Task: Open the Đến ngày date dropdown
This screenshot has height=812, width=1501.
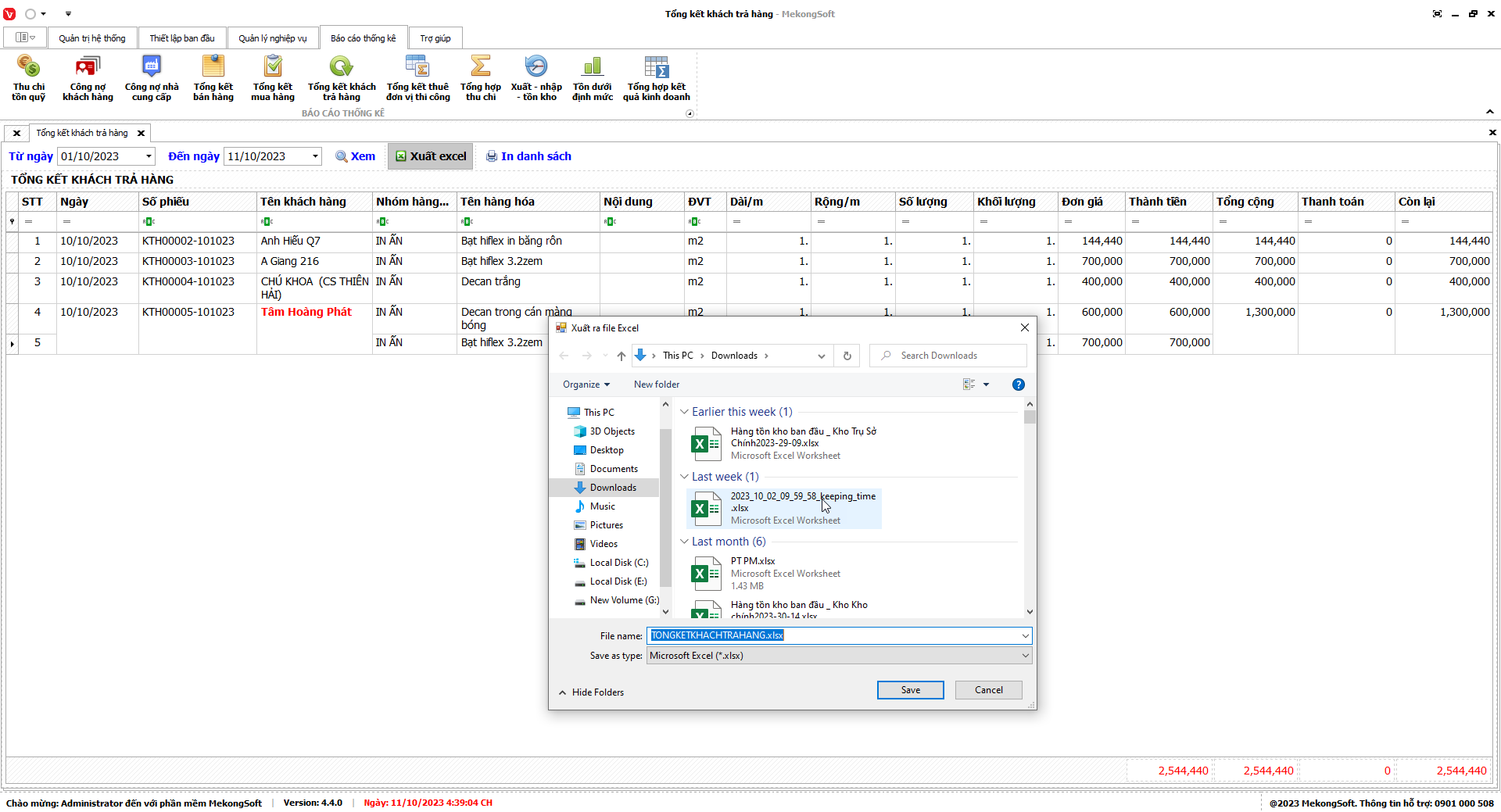Action: (x=315, y=156)
